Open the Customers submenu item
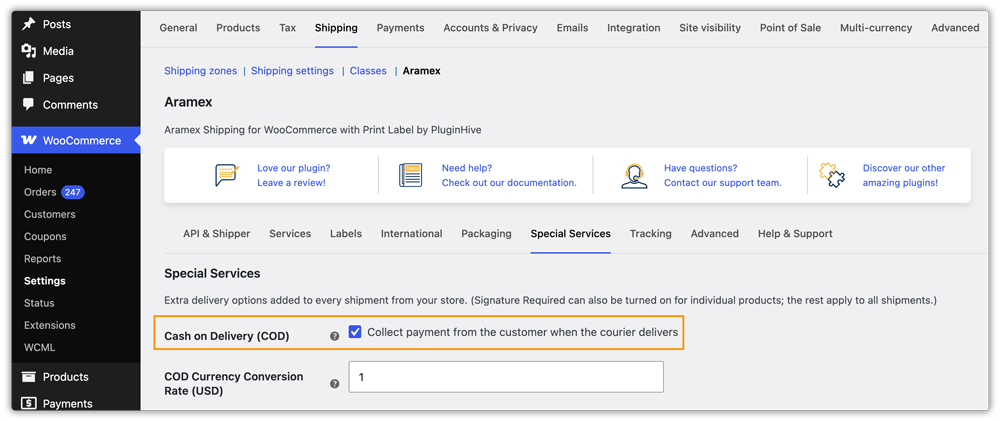This screenshot has width=1000, height=421. [50, 214]
